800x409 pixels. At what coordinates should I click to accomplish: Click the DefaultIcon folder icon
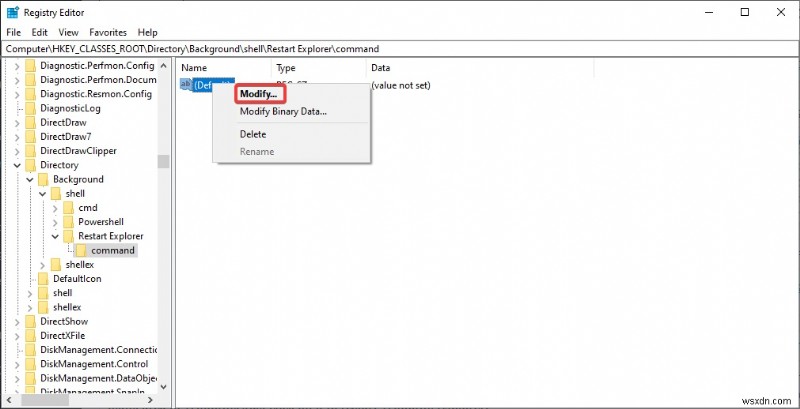43,279
